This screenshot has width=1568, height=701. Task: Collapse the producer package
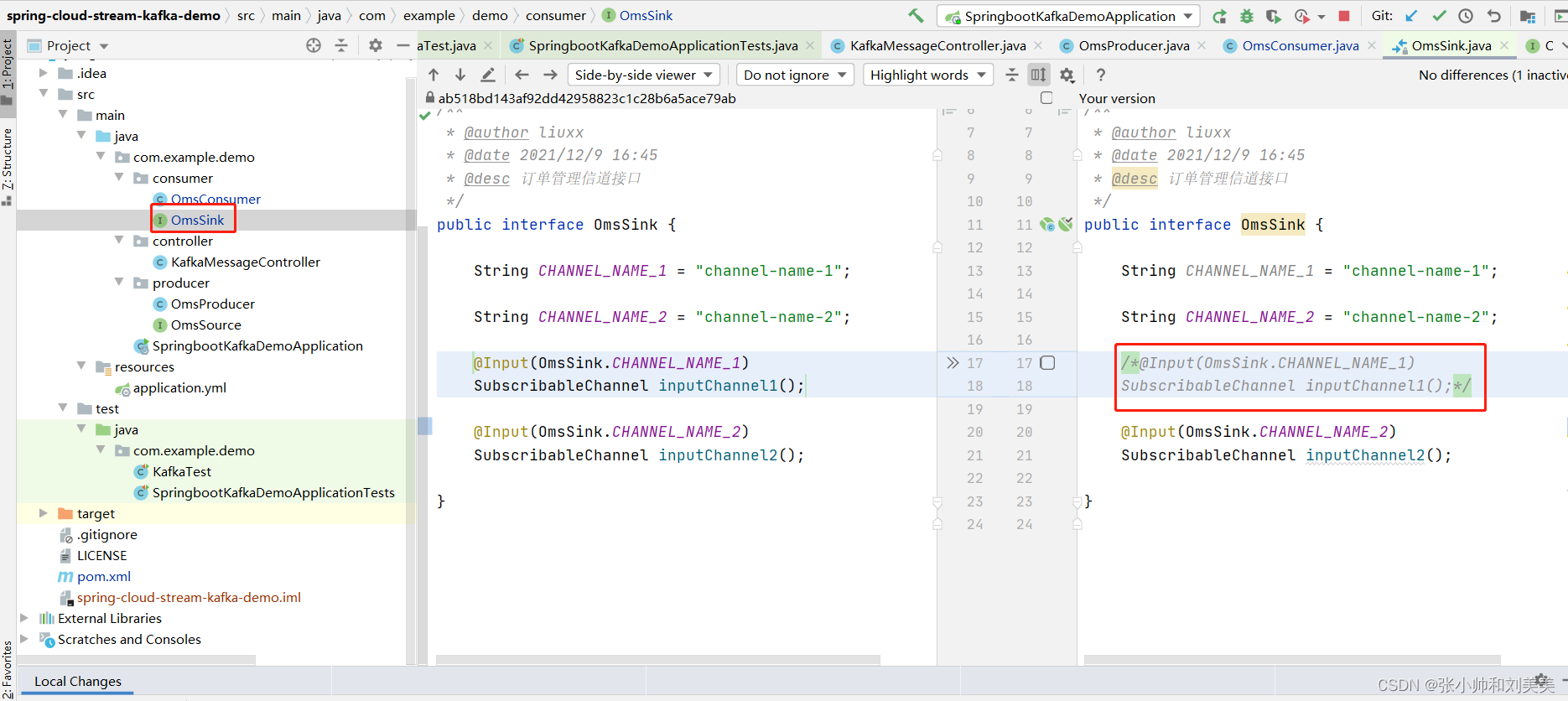[x=119, y=283]
